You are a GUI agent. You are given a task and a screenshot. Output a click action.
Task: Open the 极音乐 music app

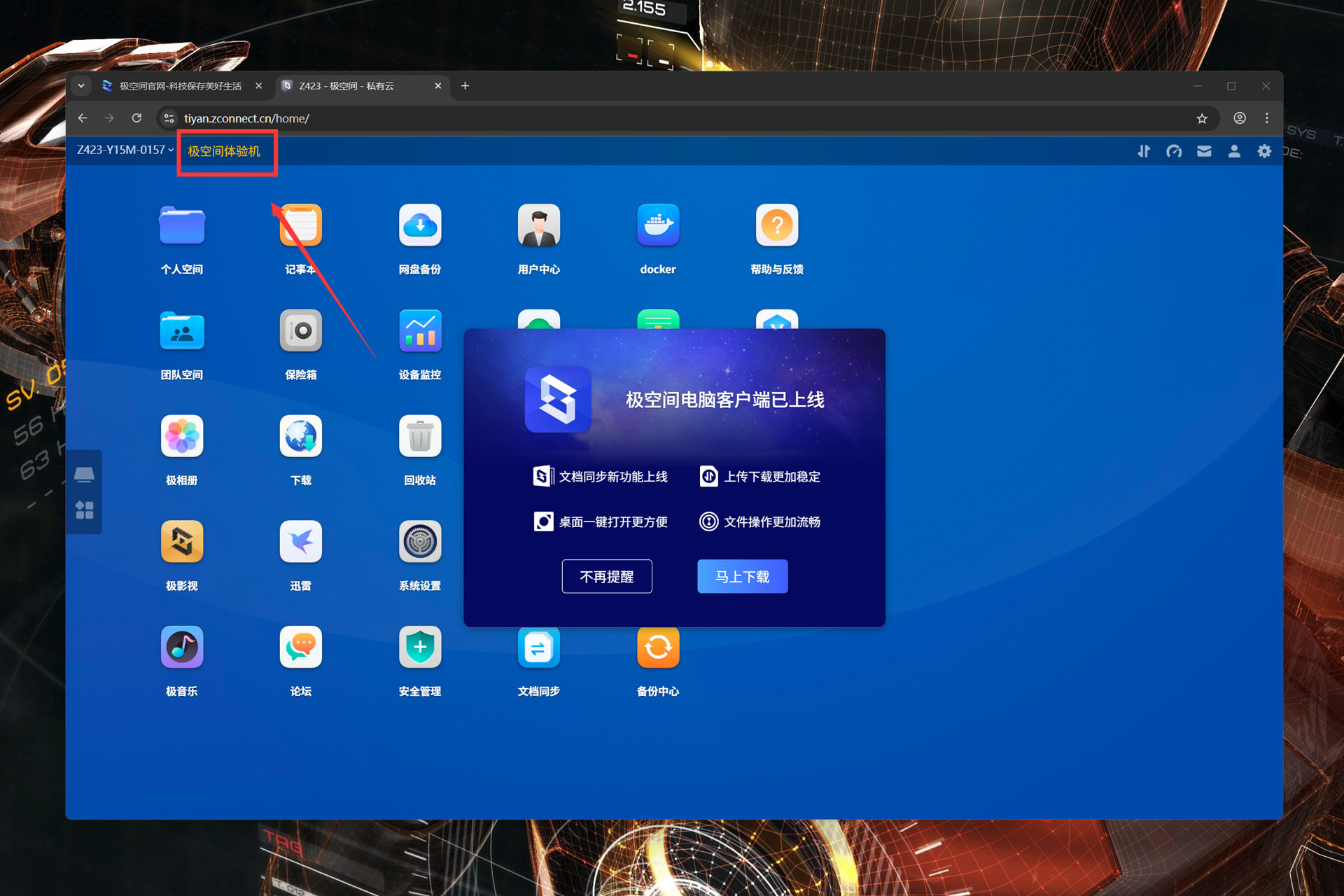click(x=182, y=647)
